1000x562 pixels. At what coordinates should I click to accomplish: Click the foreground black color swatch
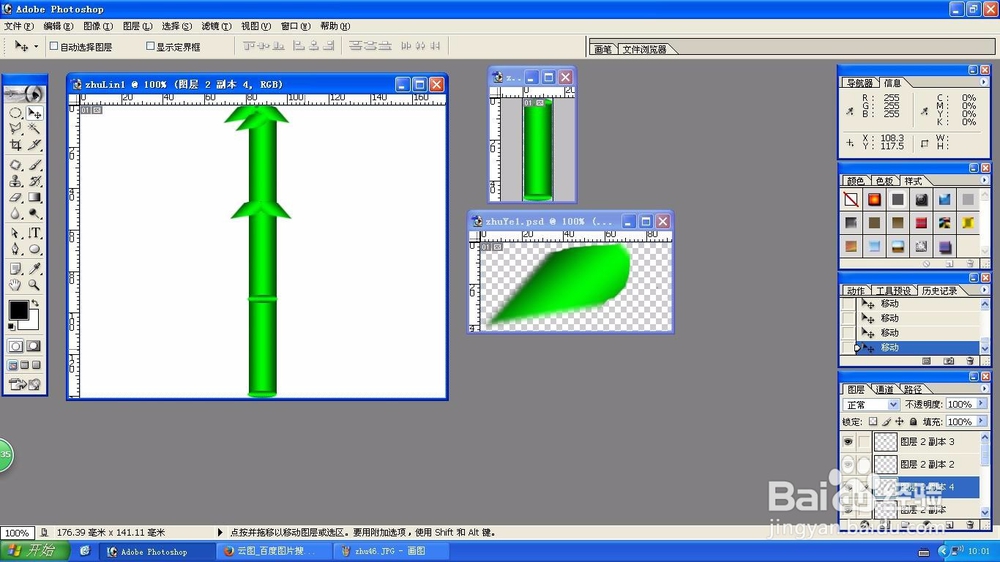[18, 310]
